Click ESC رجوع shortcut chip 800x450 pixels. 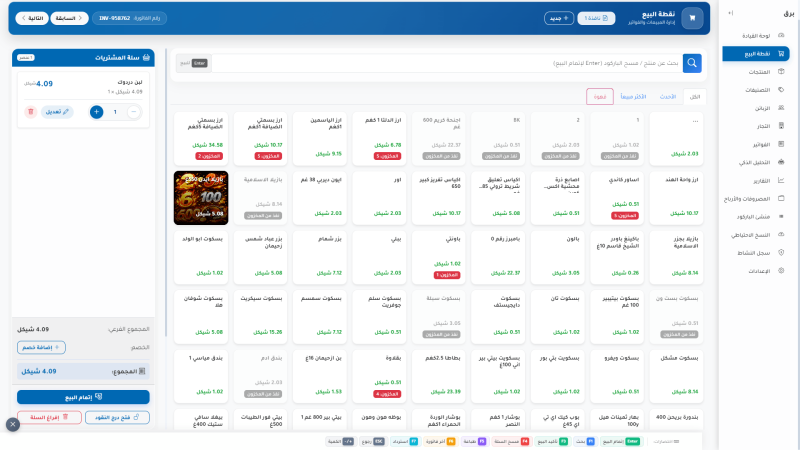372,441
